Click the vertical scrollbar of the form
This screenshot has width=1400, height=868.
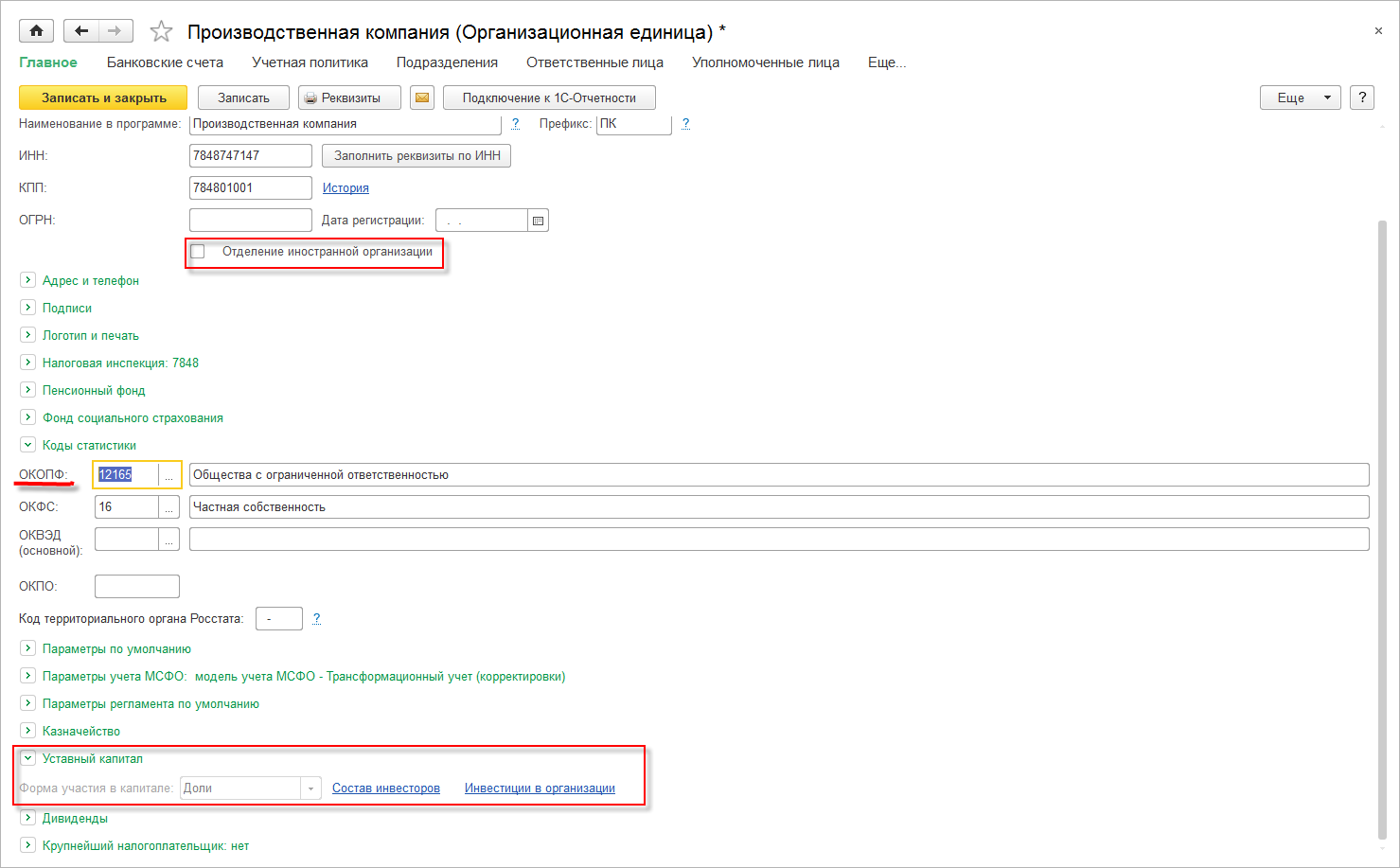click(1382, 530)
